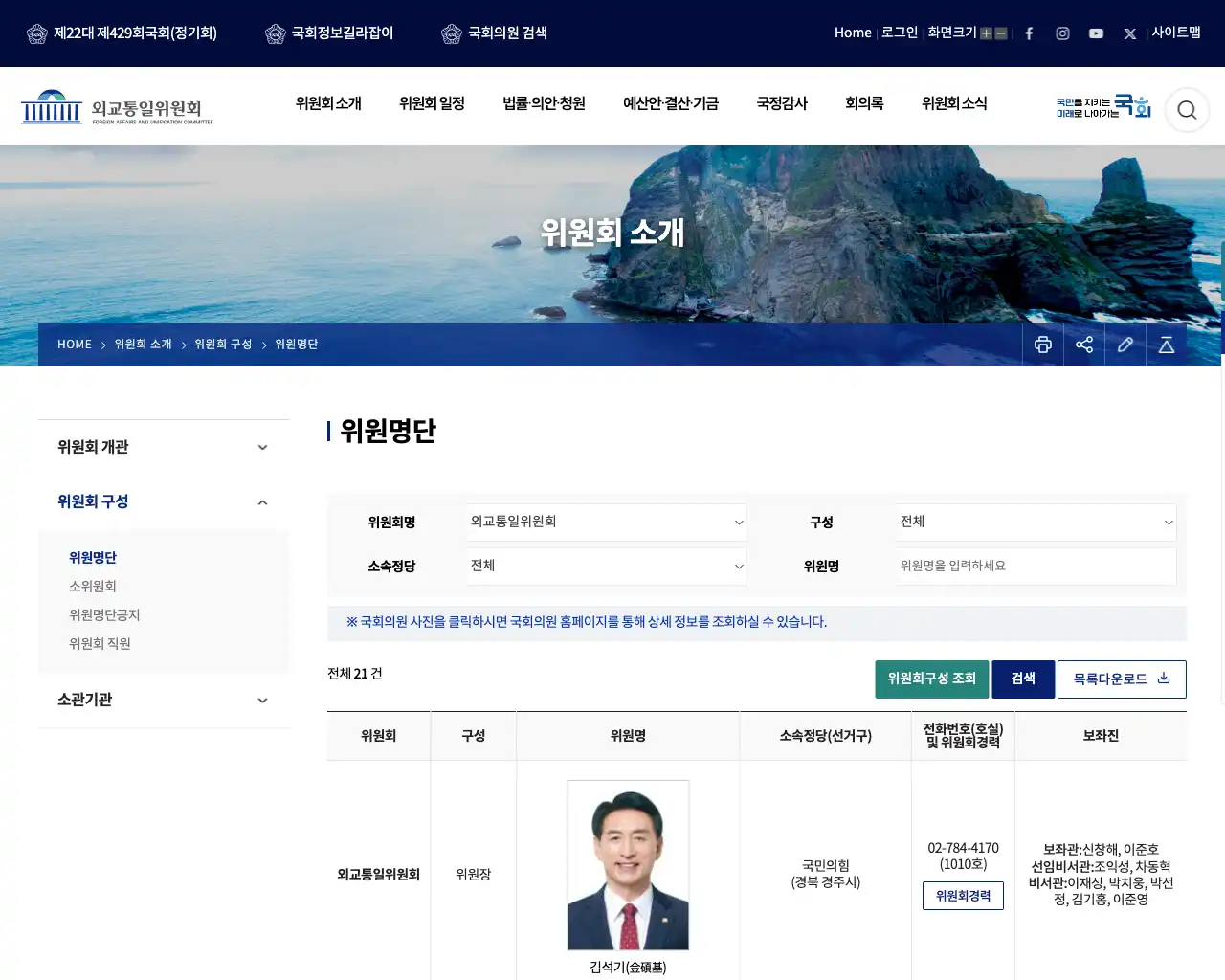Click the 위원회구성 조회 button
1225x980 pixels.
pos(932,679)
